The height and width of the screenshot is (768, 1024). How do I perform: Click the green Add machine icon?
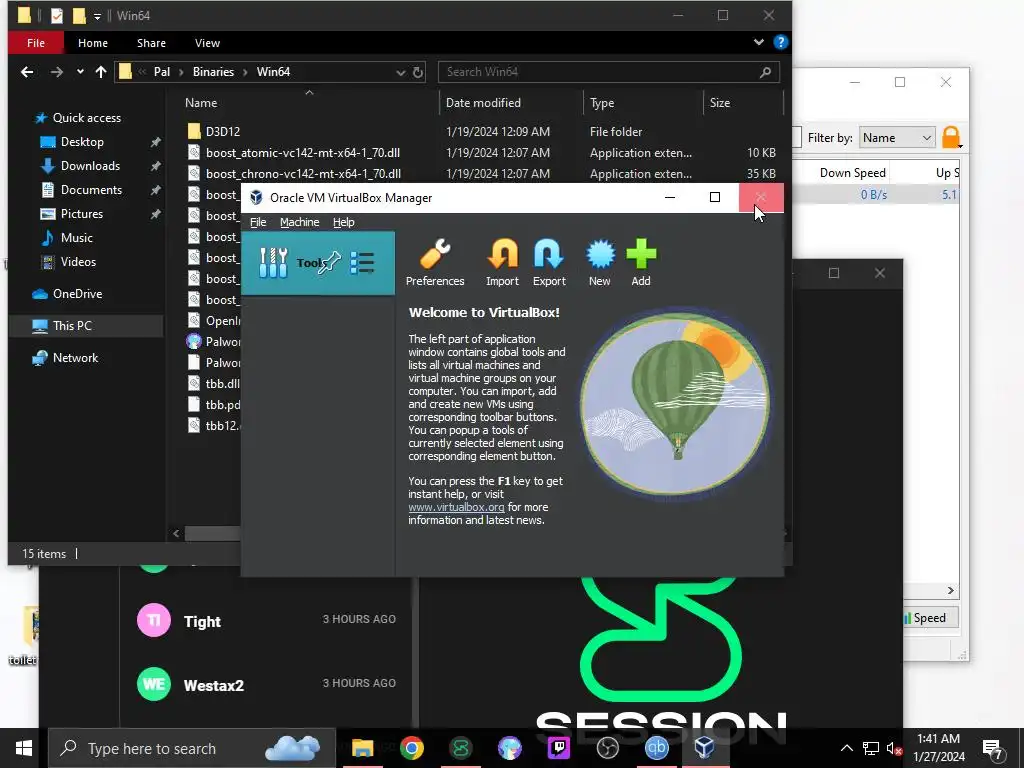[641, 263]
